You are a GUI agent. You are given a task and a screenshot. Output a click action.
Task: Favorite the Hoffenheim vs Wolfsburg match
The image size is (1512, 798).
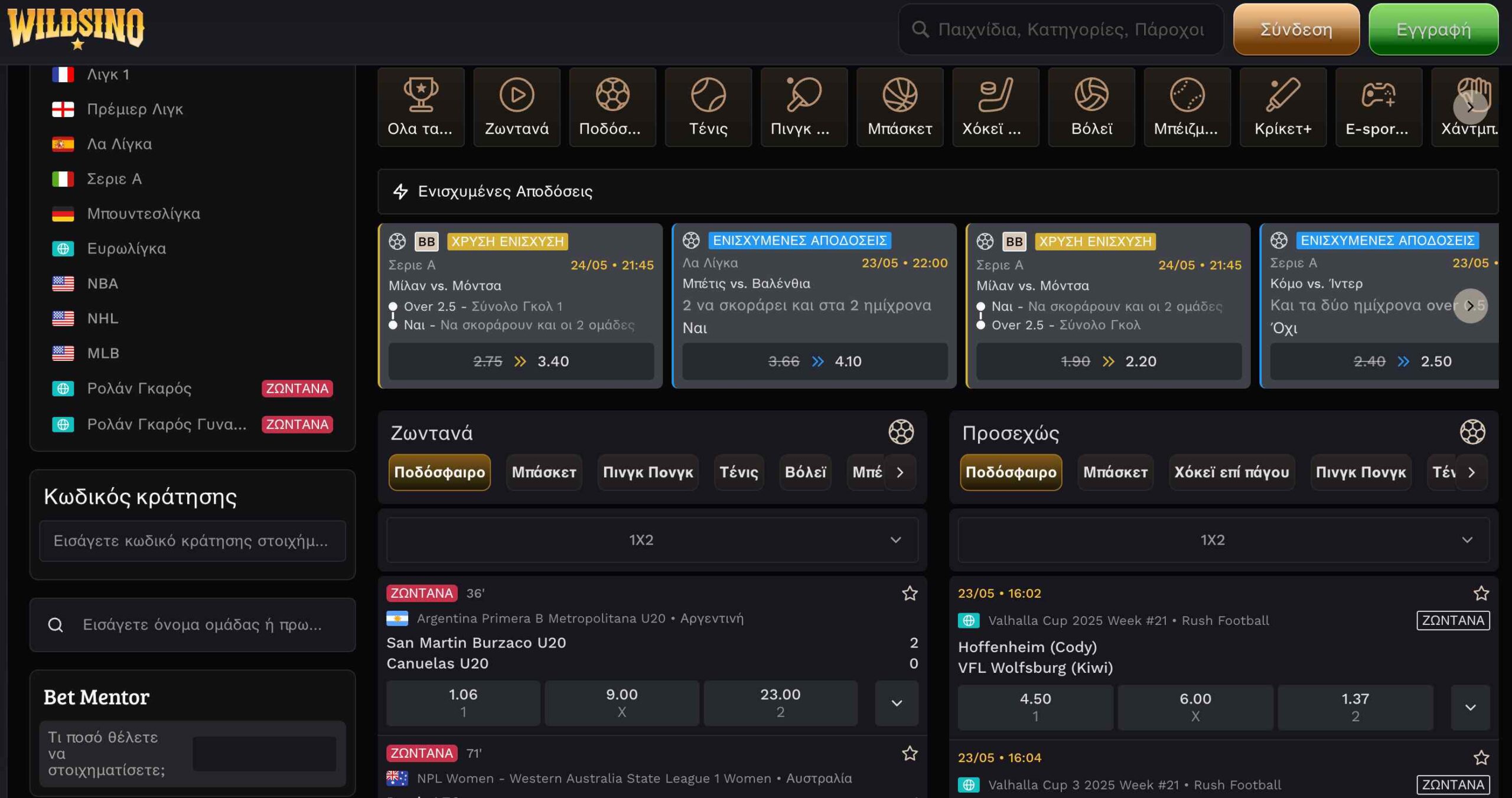[1481, 593]
